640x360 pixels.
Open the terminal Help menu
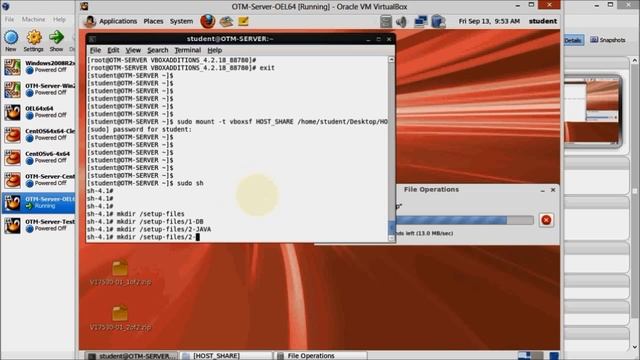click(x=214, y=50)
